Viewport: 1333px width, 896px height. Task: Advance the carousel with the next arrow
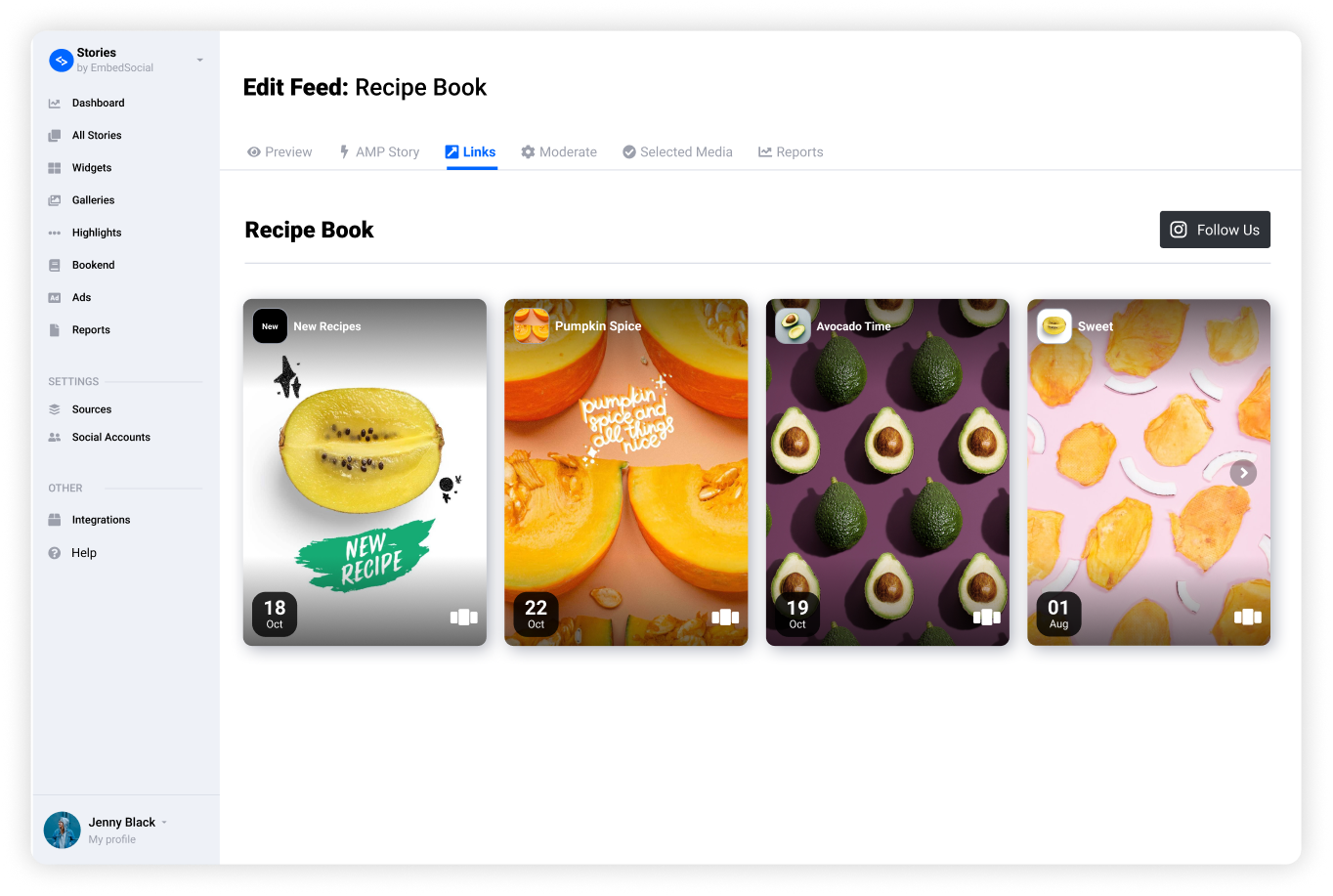tap(1243, 473)
